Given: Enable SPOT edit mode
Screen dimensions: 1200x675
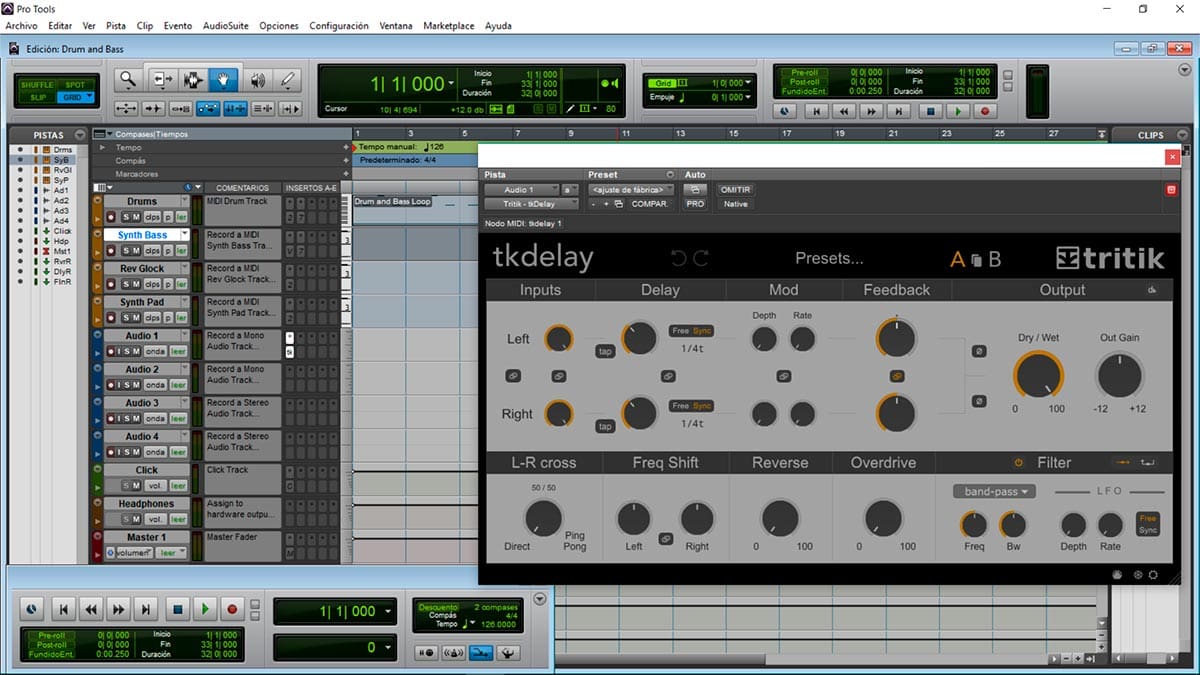Looking at the screenshot, I should pos(75,85).
